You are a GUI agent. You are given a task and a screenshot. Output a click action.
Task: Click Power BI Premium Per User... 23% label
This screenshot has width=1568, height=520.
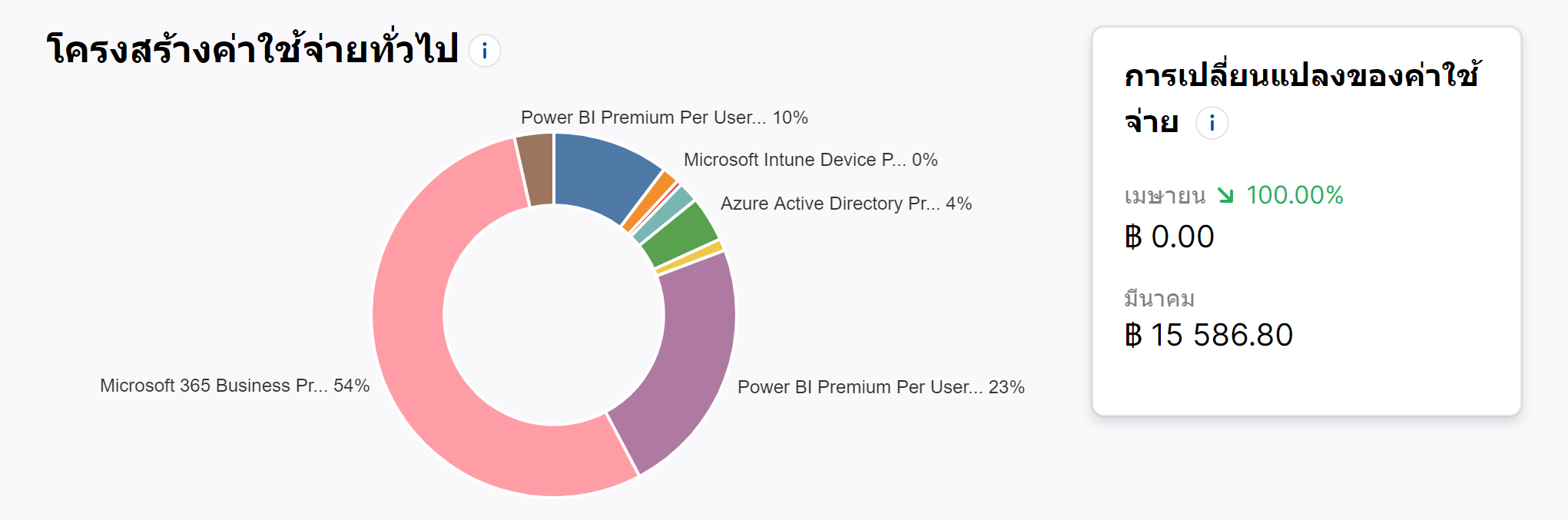click(x=880, y=387)
